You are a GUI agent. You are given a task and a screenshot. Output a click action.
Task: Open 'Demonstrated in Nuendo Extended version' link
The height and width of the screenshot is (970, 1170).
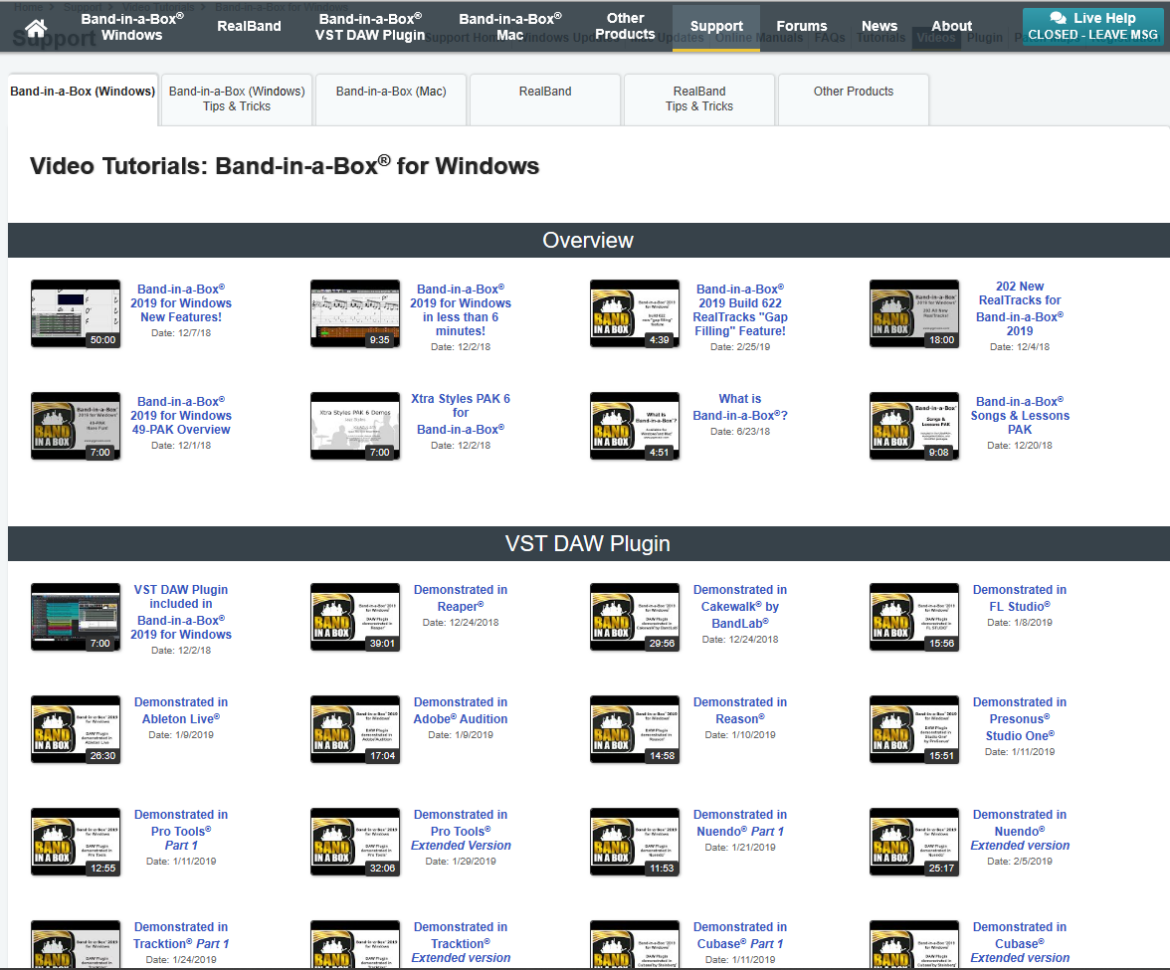(x=1020, y=830)
